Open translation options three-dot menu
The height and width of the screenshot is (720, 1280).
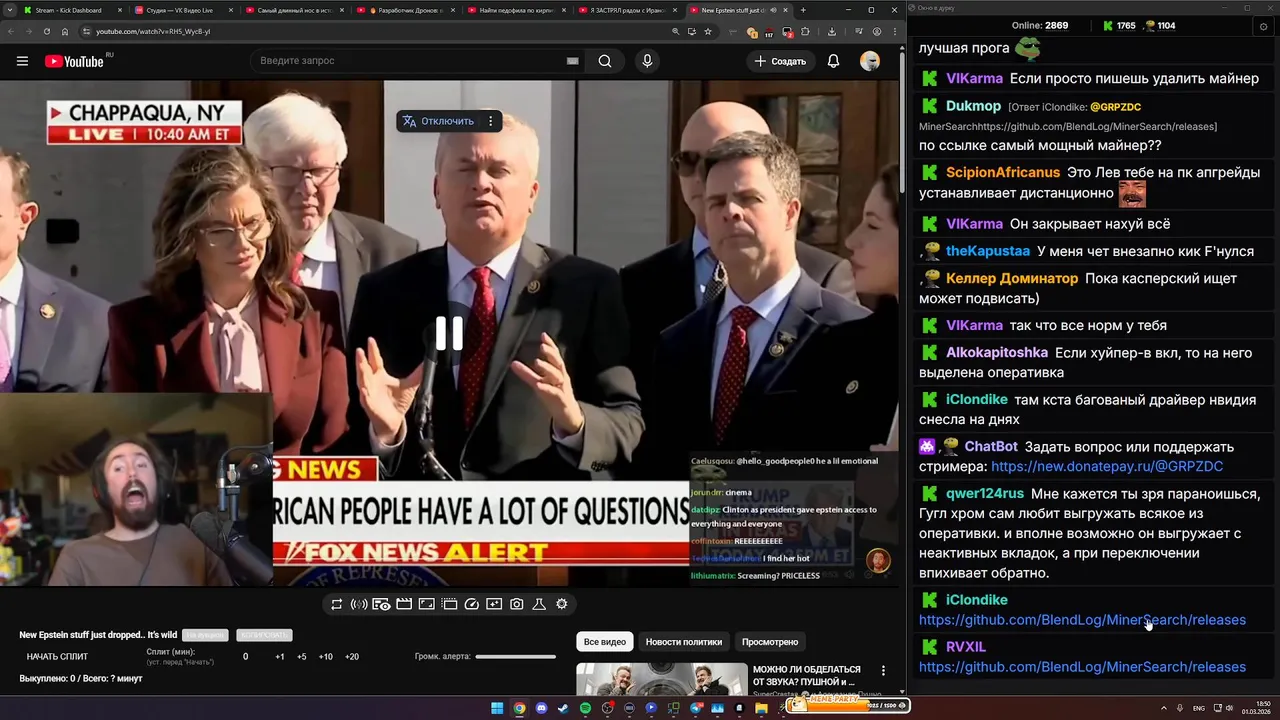(x=490, y=121)
